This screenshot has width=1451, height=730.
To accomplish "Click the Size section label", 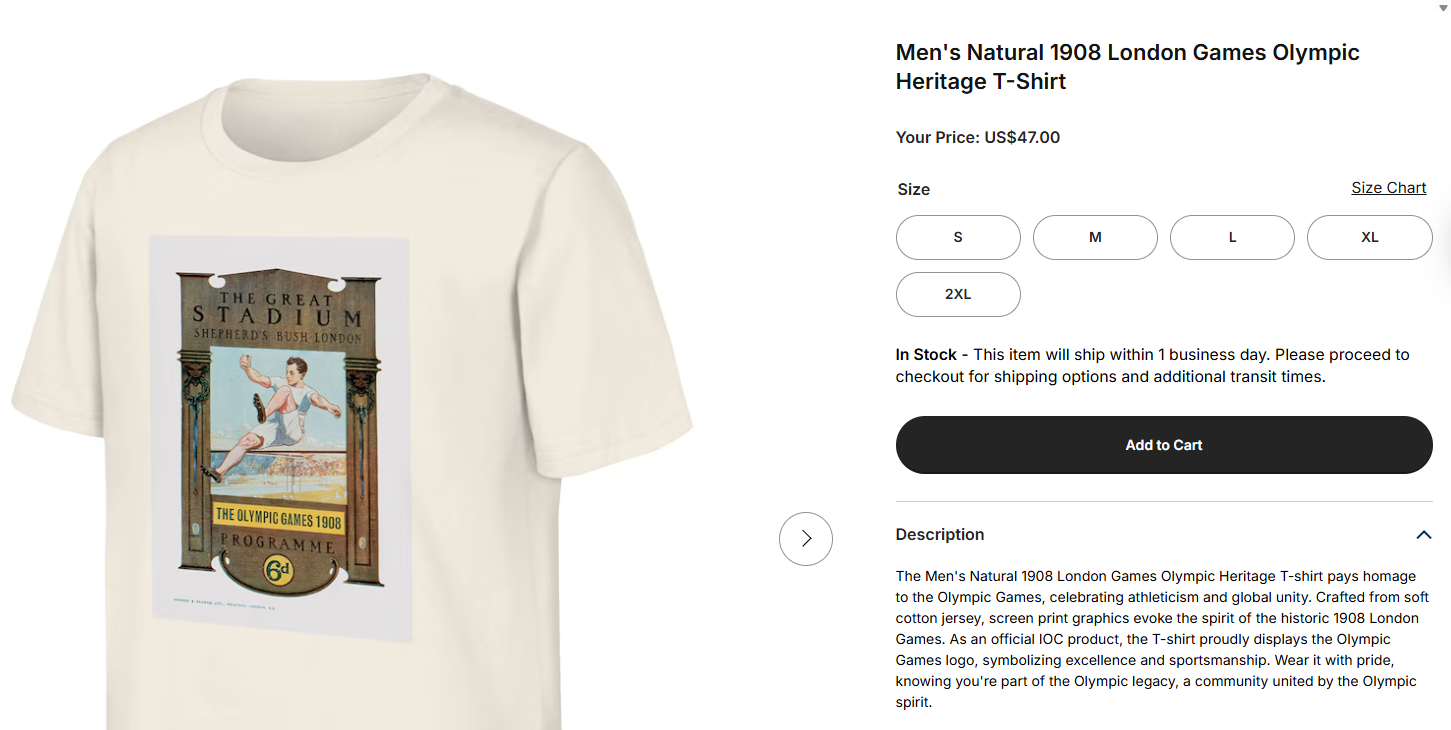I will 913,189.
